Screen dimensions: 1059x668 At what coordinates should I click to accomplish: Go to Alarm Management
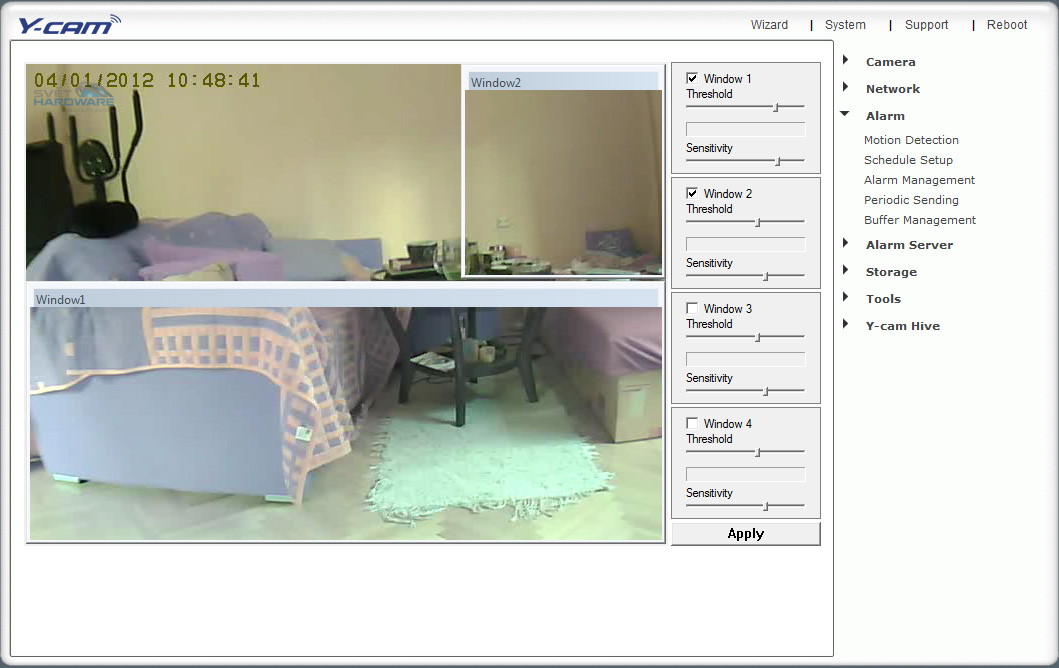click(x=919, y=180)
